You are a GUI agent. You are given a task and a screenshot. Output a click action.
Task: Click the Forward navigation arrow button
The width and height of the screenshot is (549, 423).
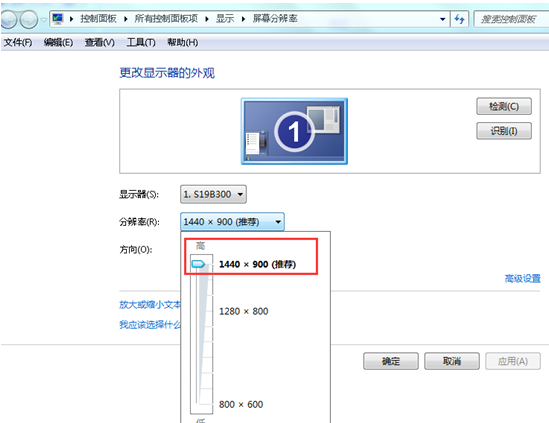29,19
